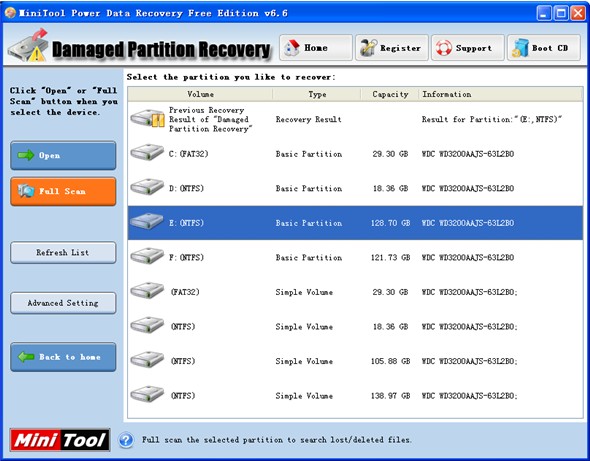Click the Previous Recovery Result drive icon
This screenshot has width=590, height=461.
pos(148,119)
